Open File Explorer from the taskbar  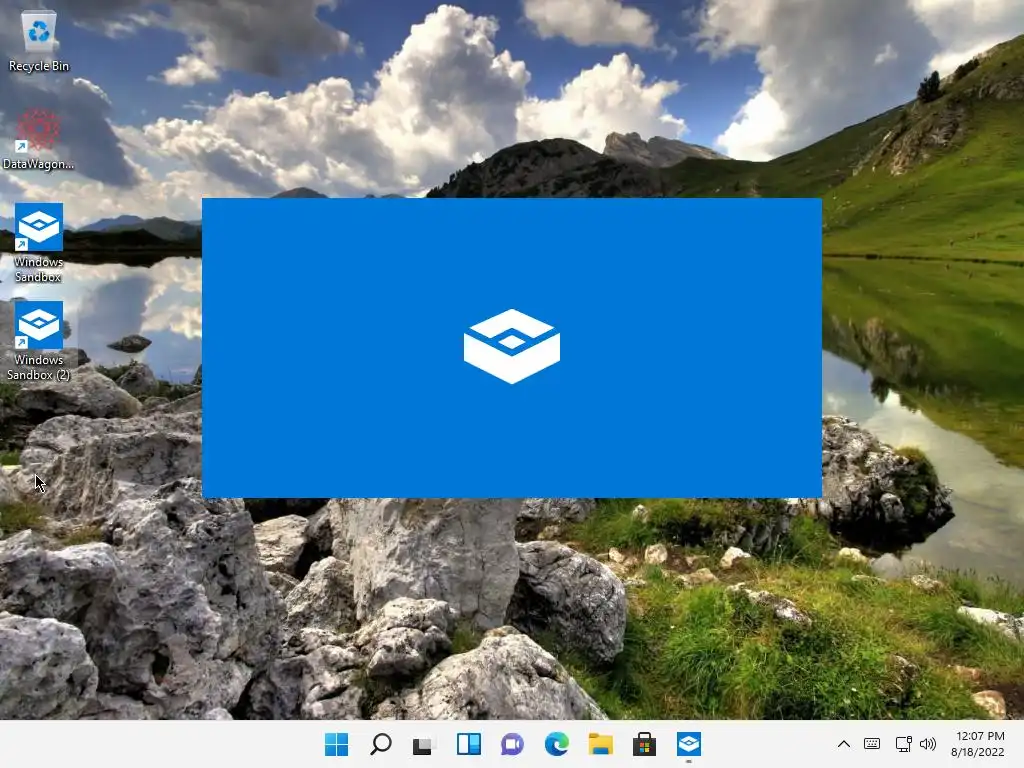point(600,744)
